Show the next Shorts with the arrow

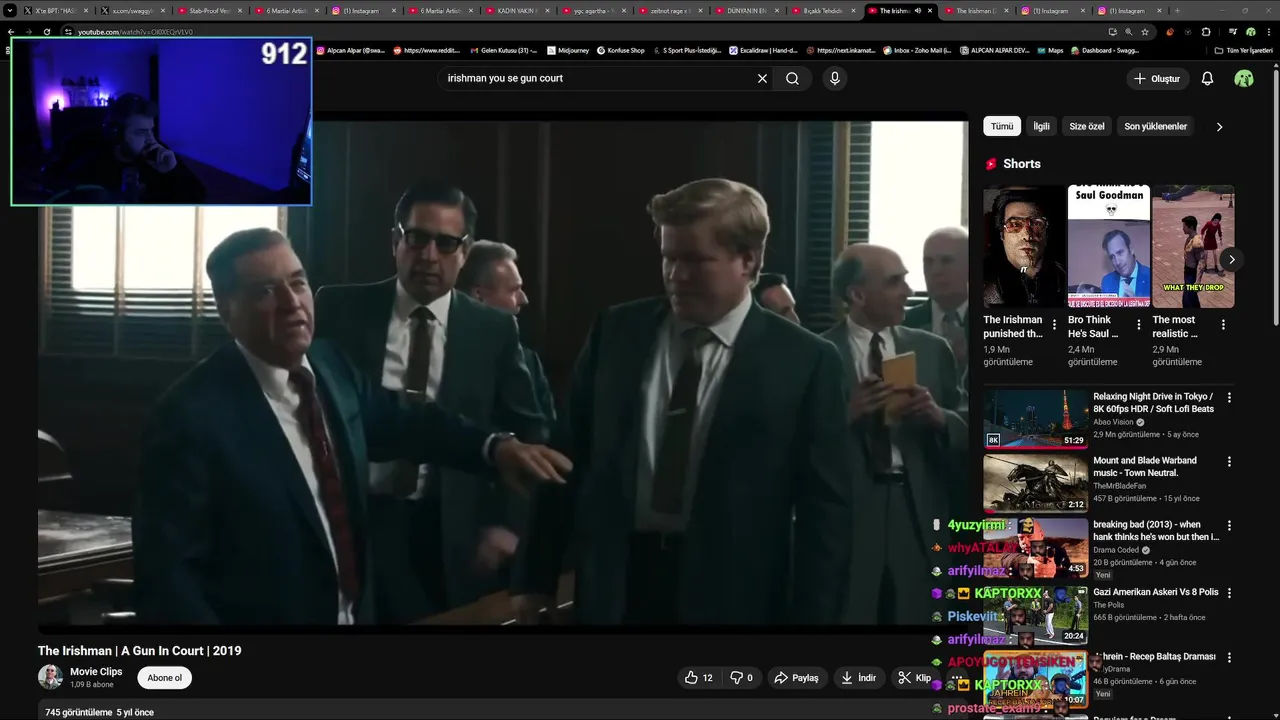pyautogui.click(x=1231, y=259)
